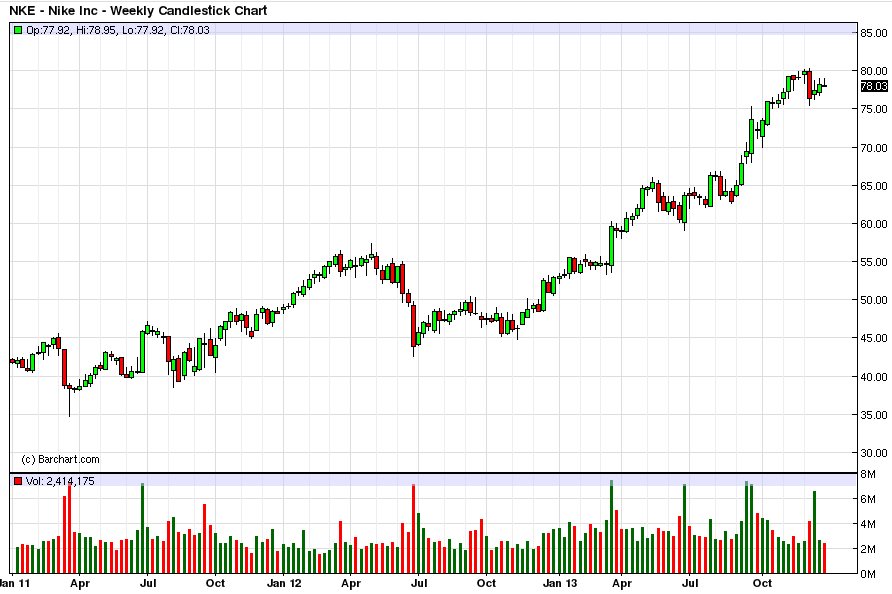This screenshot has height=594, width=892.
Task: Click the 65.00 price axis label
Action: (x=874, y=186)
